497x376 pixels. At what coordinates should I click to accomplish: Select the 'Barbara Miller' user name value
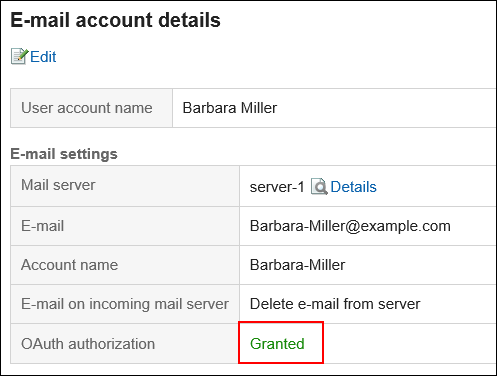pos(230,108)
